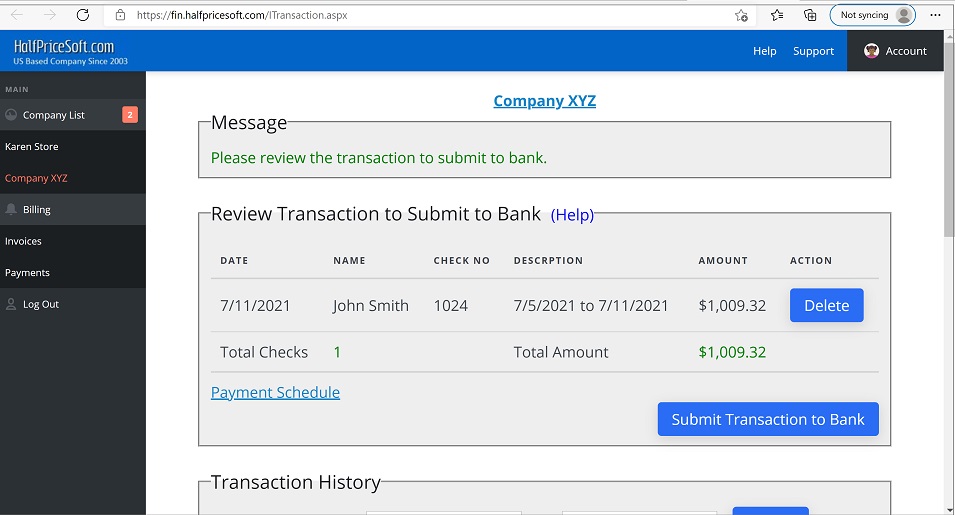The height and width of the screenshot is (515, 955).
Task: Open the browser Collections icon
Action: click(x=810, y=15)
